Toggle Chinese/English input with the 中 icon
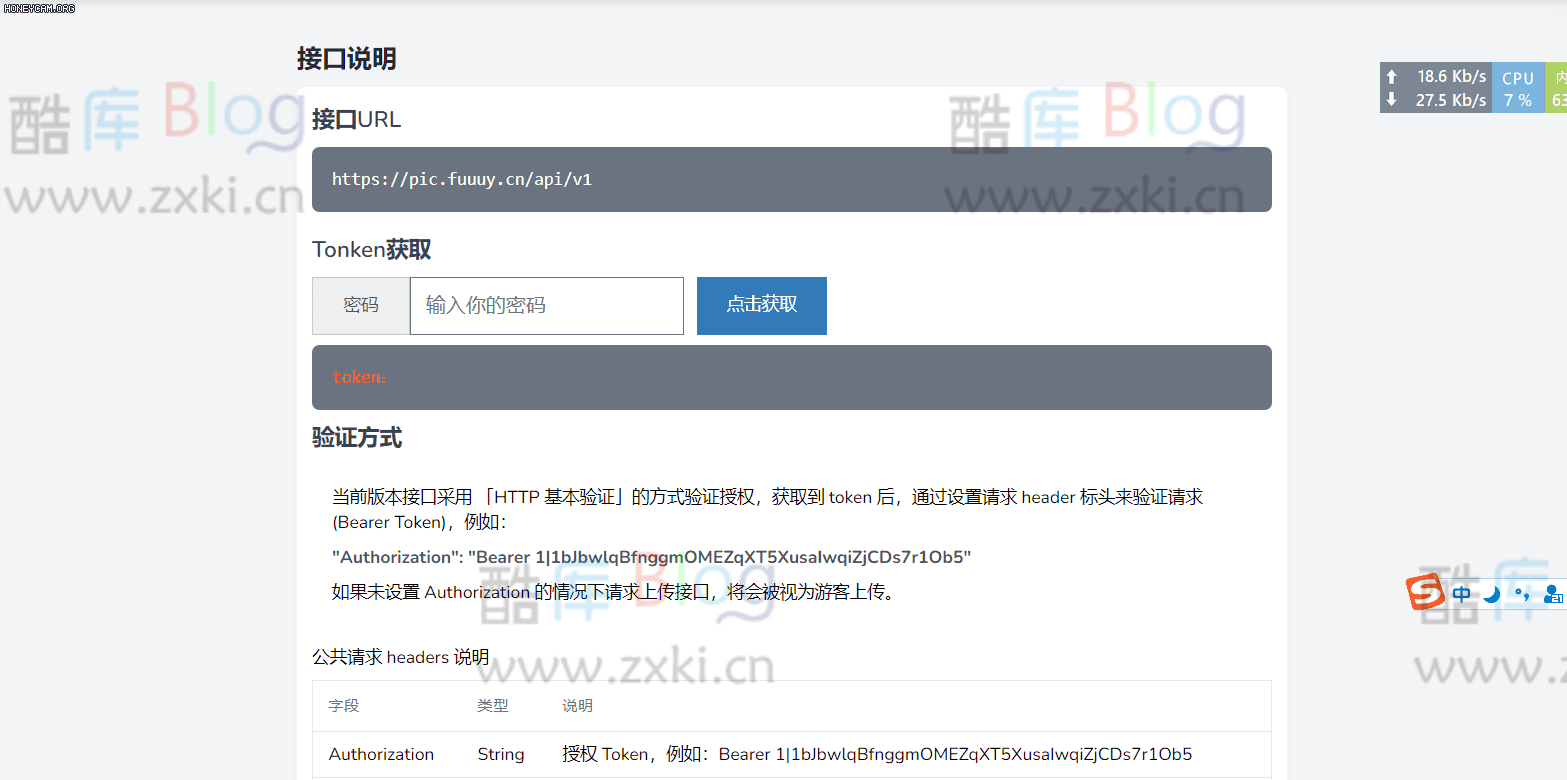The height and width of the screenshot is (780, 1567). 1461,592
